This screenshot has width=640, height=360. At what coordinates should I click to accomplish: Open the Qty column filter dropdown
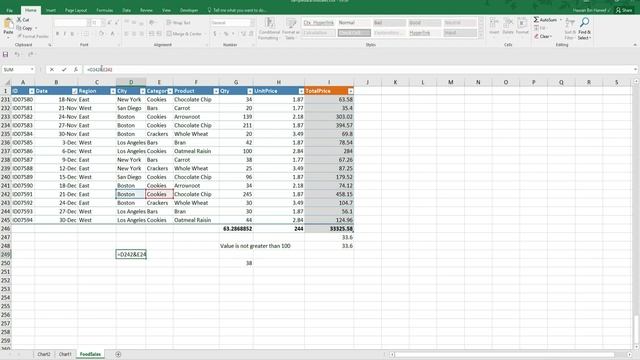point(250,91)
